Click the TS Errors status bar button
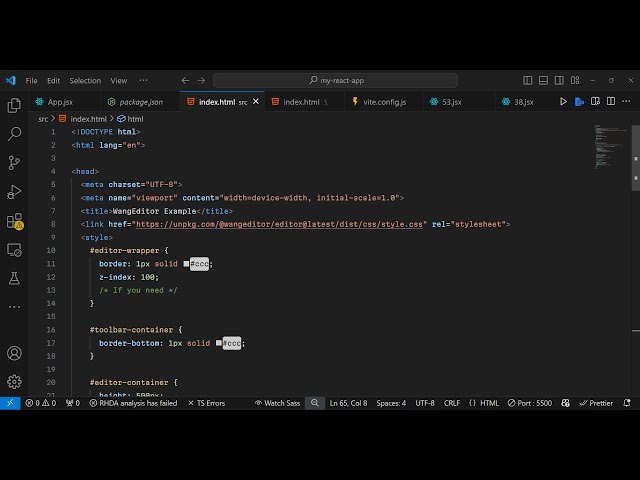The width and height of the screenshot is (640, 480). point(210,403)
